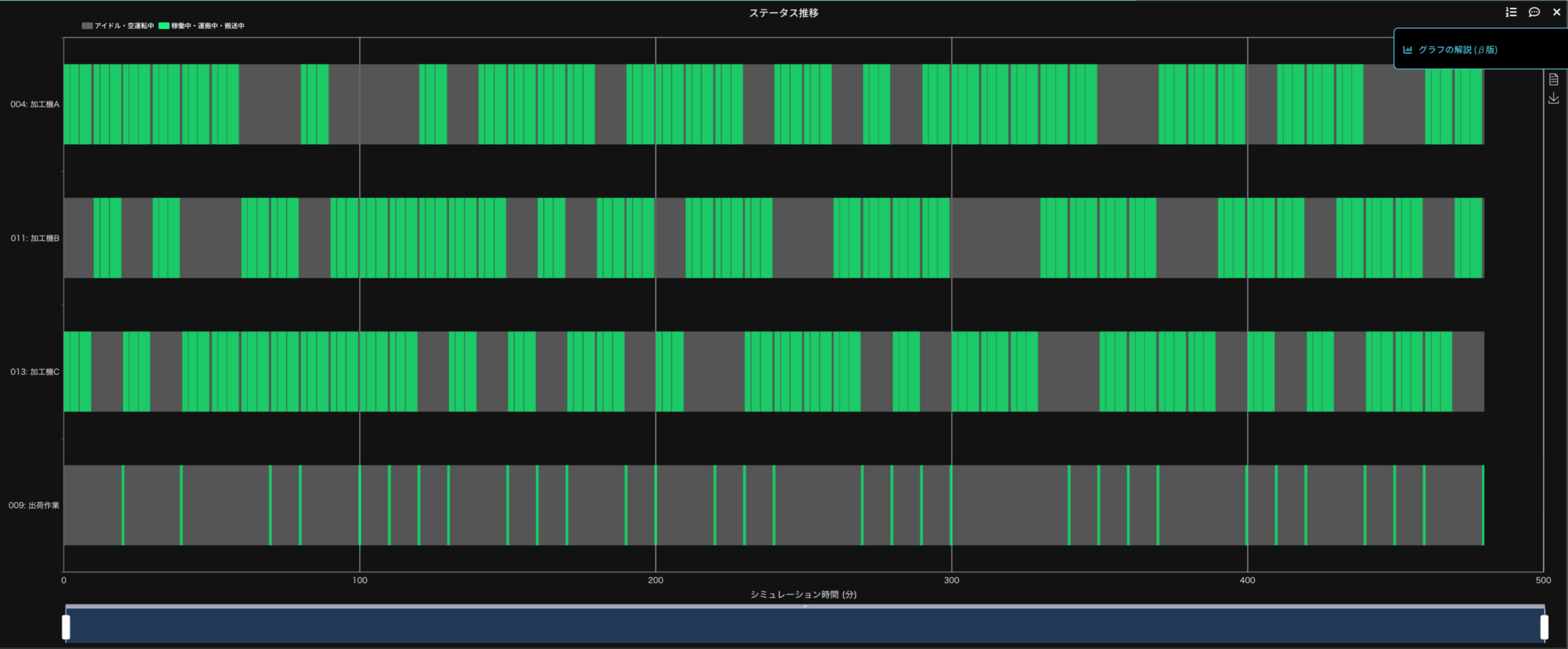1568x649 pixels.
Task: Click the ステータス推移 chart title
Action: click(783, 13)
